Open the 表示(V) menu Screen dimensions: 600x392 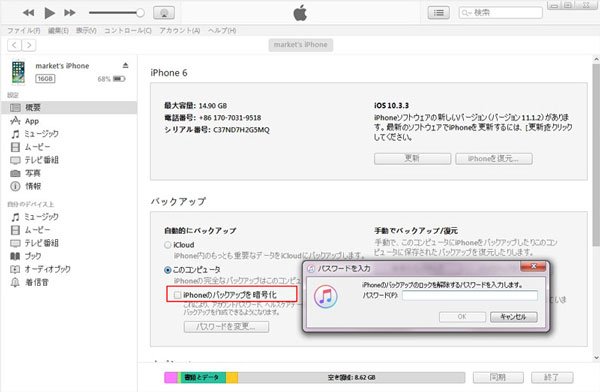pos(86,31)
